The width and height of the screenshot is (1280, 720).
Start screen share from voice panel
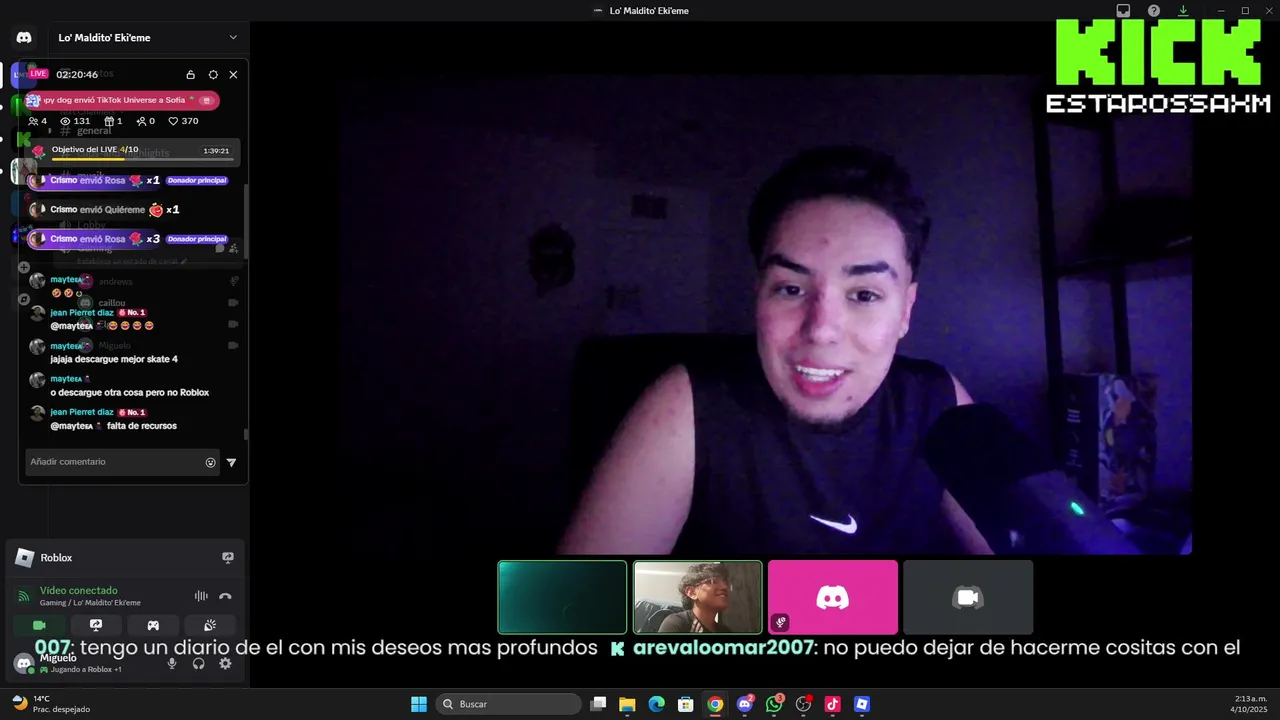pos(96,625)
